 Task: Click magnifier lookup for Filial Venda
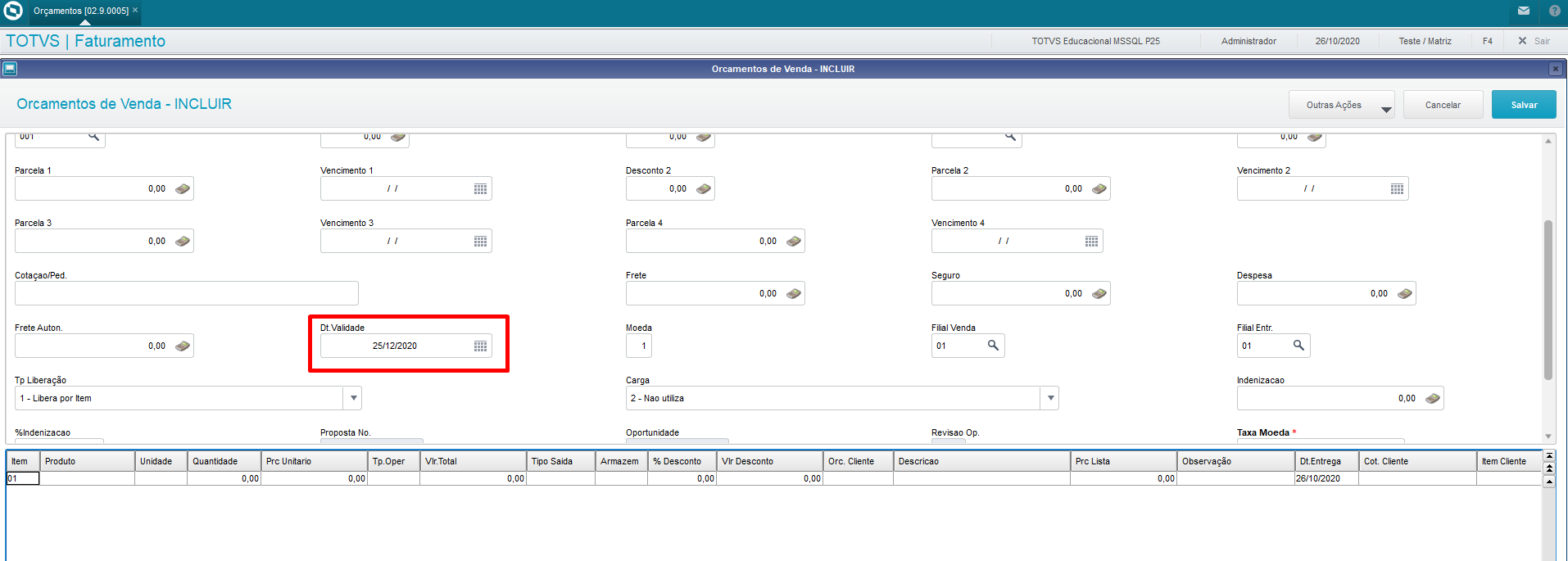(993, 346)
